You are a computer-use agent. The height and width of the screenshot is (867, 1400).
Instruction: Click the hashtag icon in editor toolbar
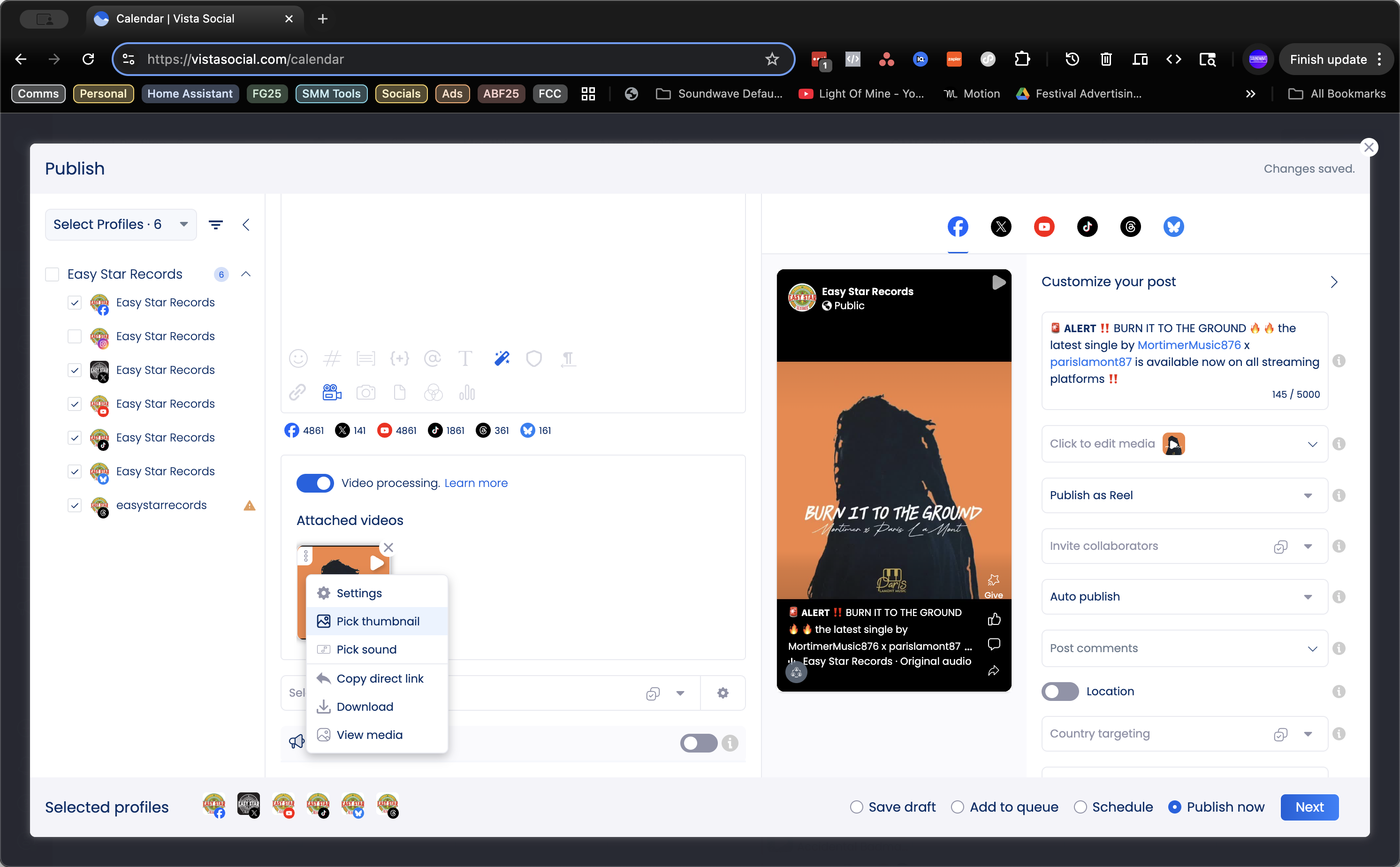[x=332, y=358]
